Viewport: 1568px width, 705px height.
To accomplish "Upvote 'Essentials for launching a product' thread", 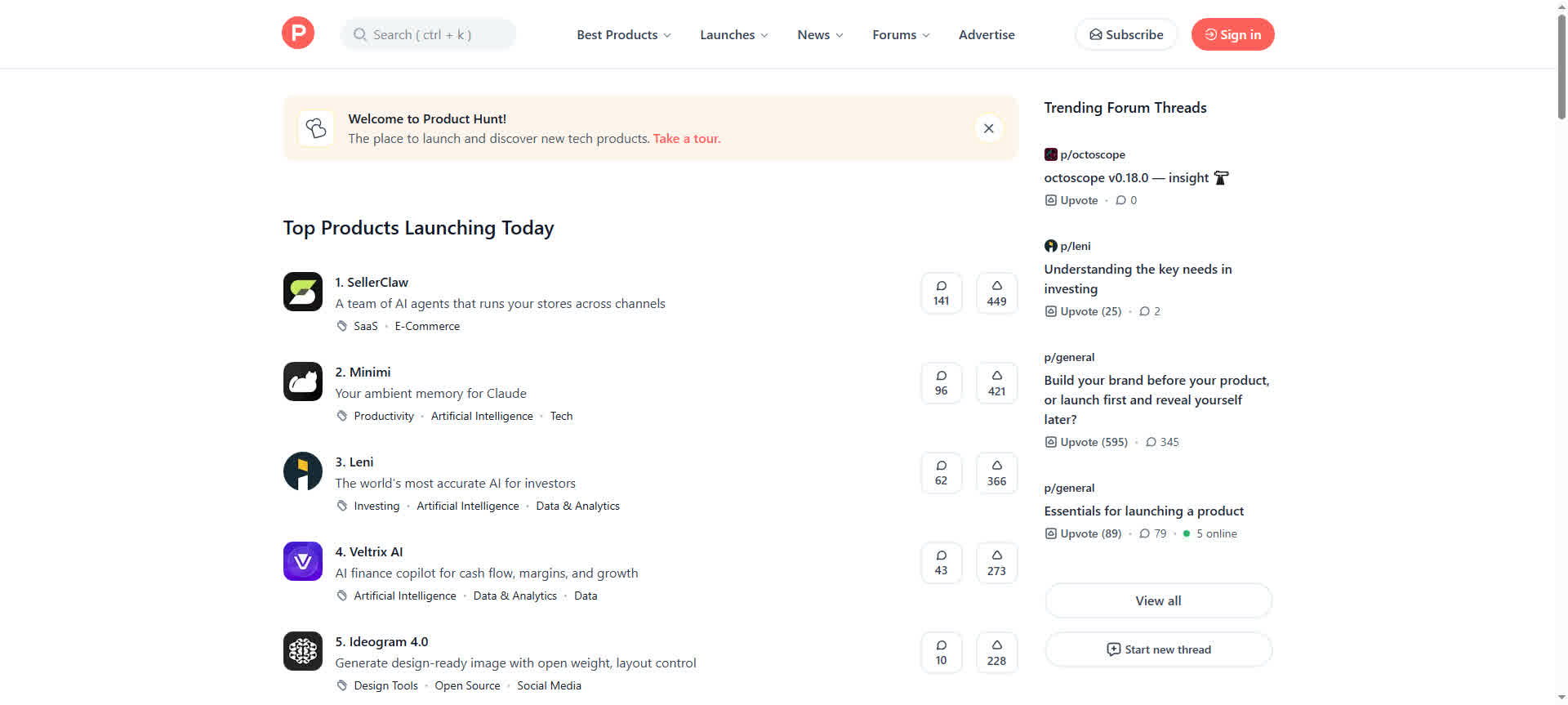I will tap(1083, 533).
